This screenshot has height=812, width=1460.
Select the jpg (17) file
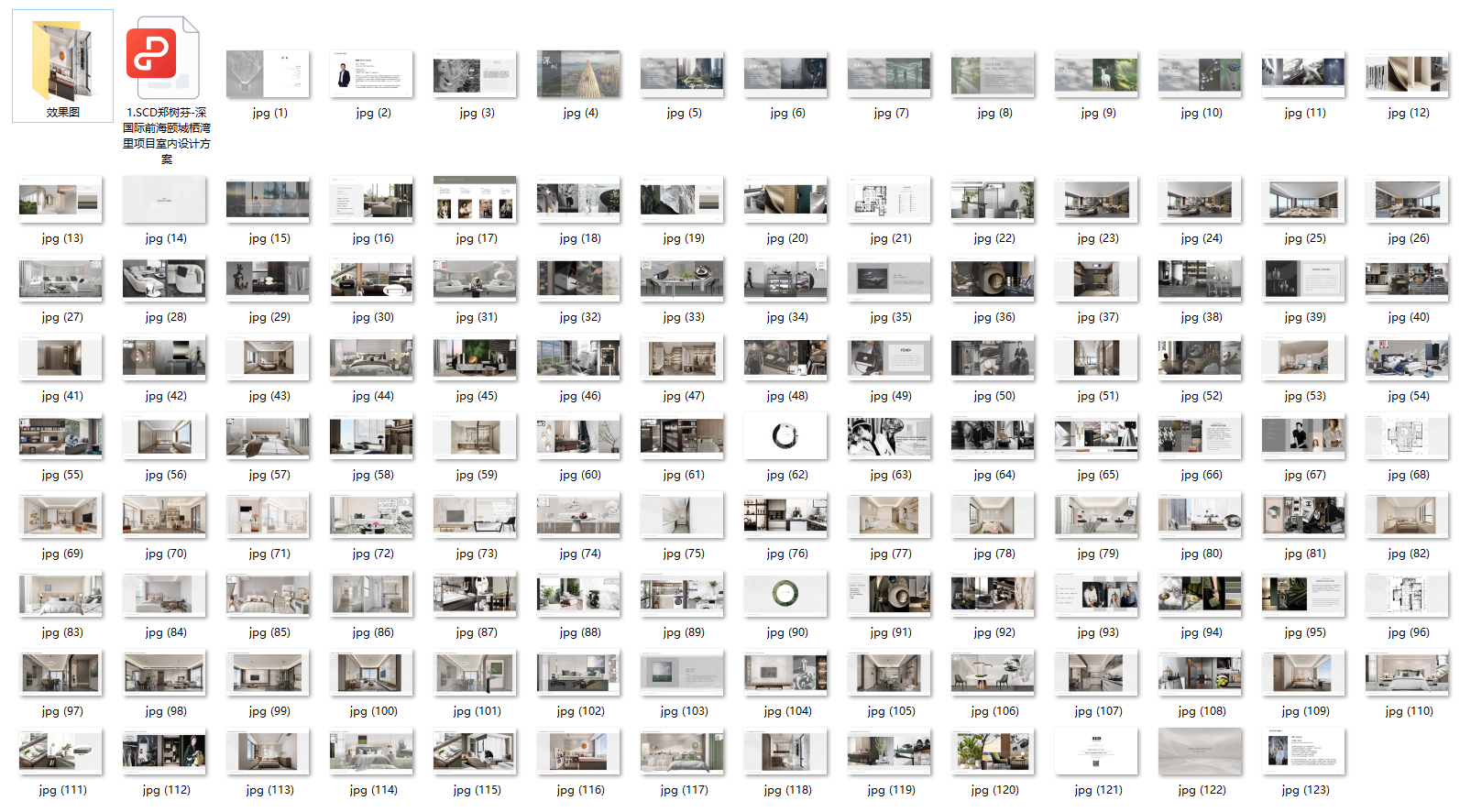point(476,200)
